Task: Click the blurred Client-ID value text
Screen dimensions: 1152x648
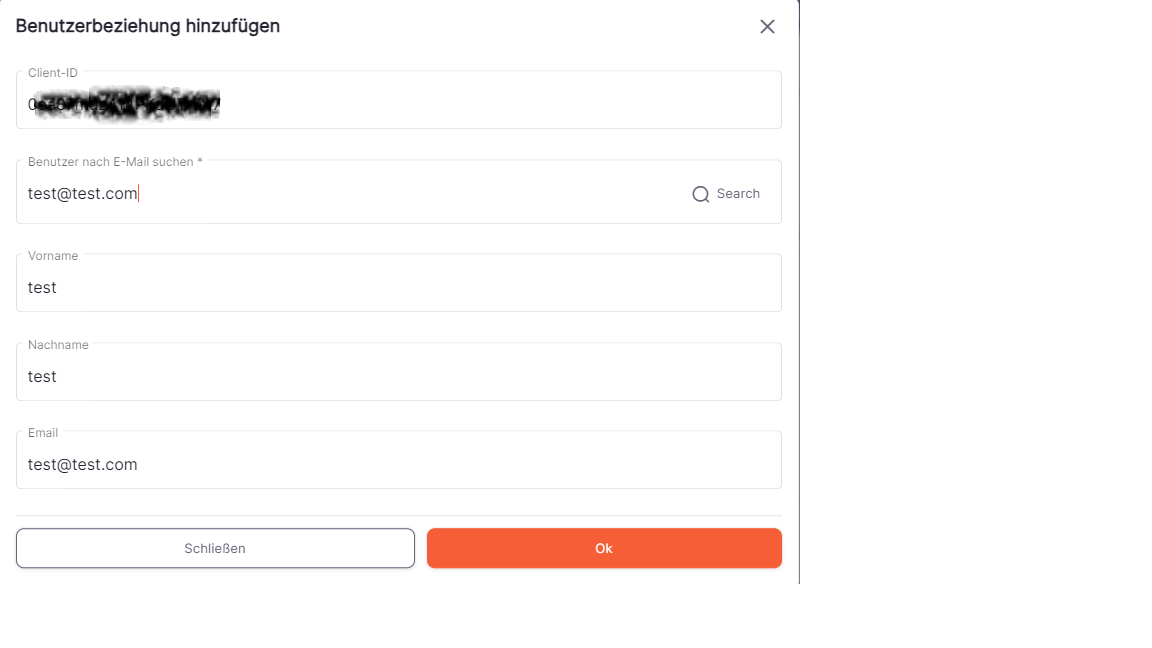Action: click(x=124, y=104)
